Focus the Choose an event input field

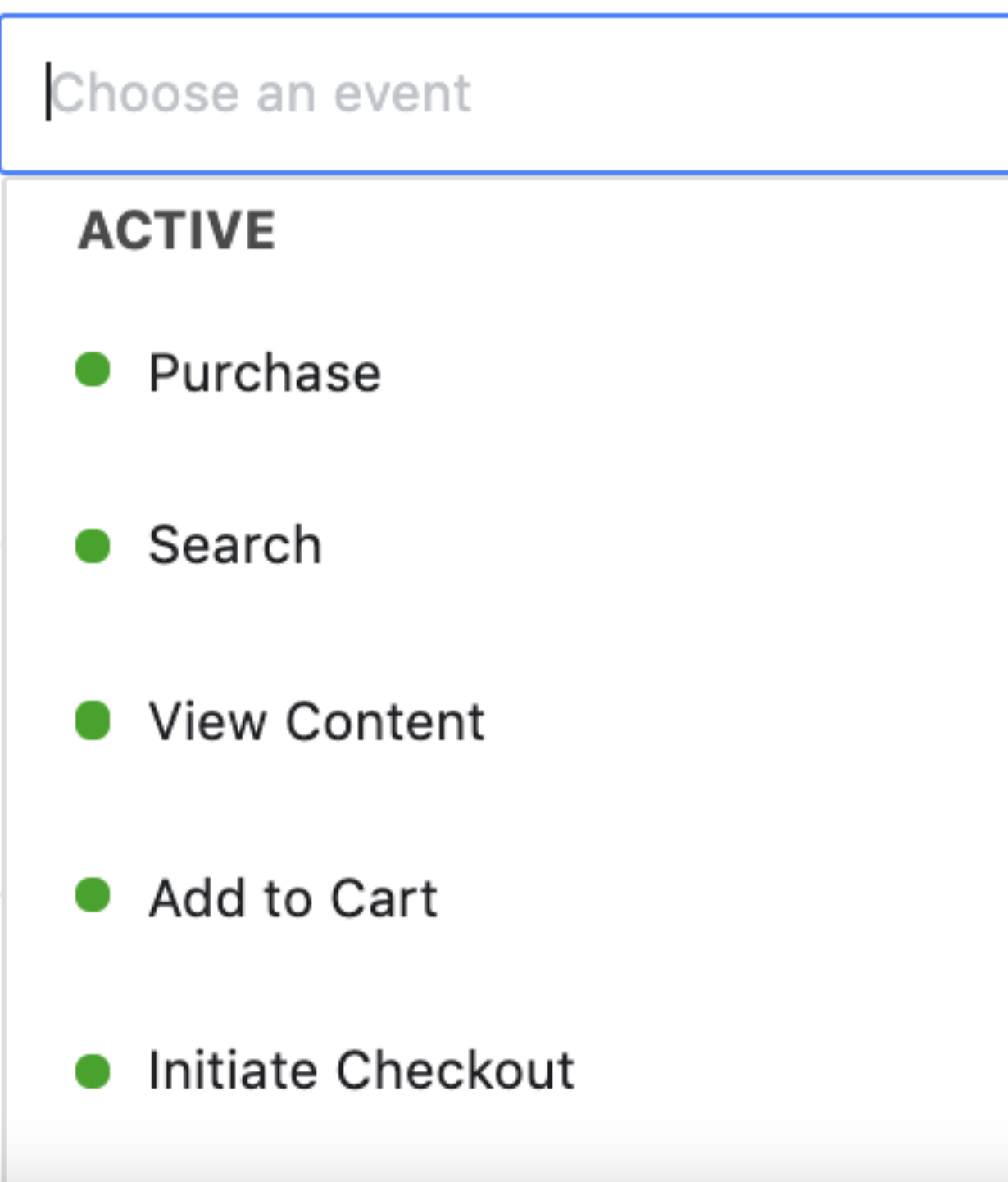[504, 93]
